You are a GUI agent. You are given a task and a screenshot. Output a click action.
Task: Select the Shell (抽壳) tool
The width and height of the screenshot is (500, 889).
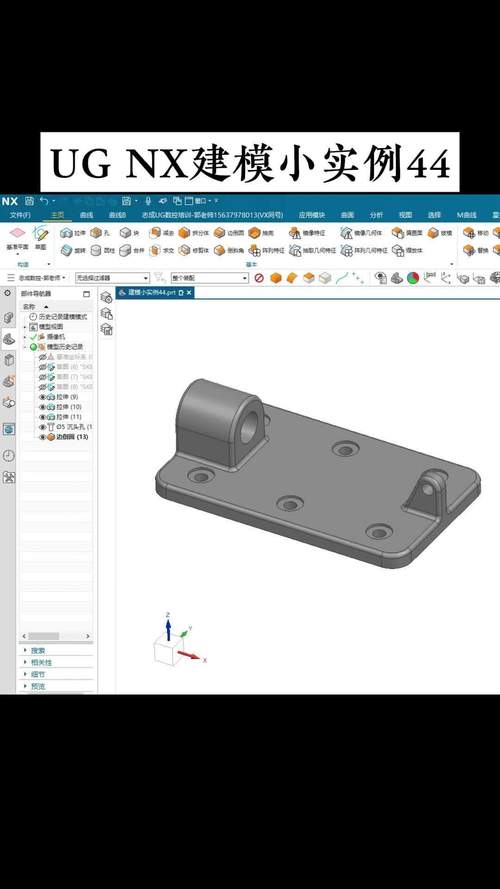pos(261,233)
